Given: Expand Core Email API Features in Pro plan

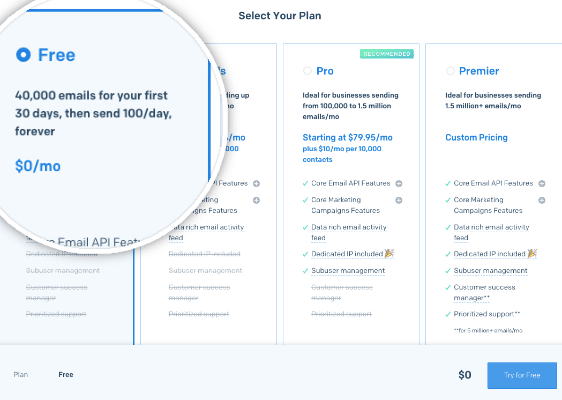Looking at the screenshot, I should coord(399,184).
